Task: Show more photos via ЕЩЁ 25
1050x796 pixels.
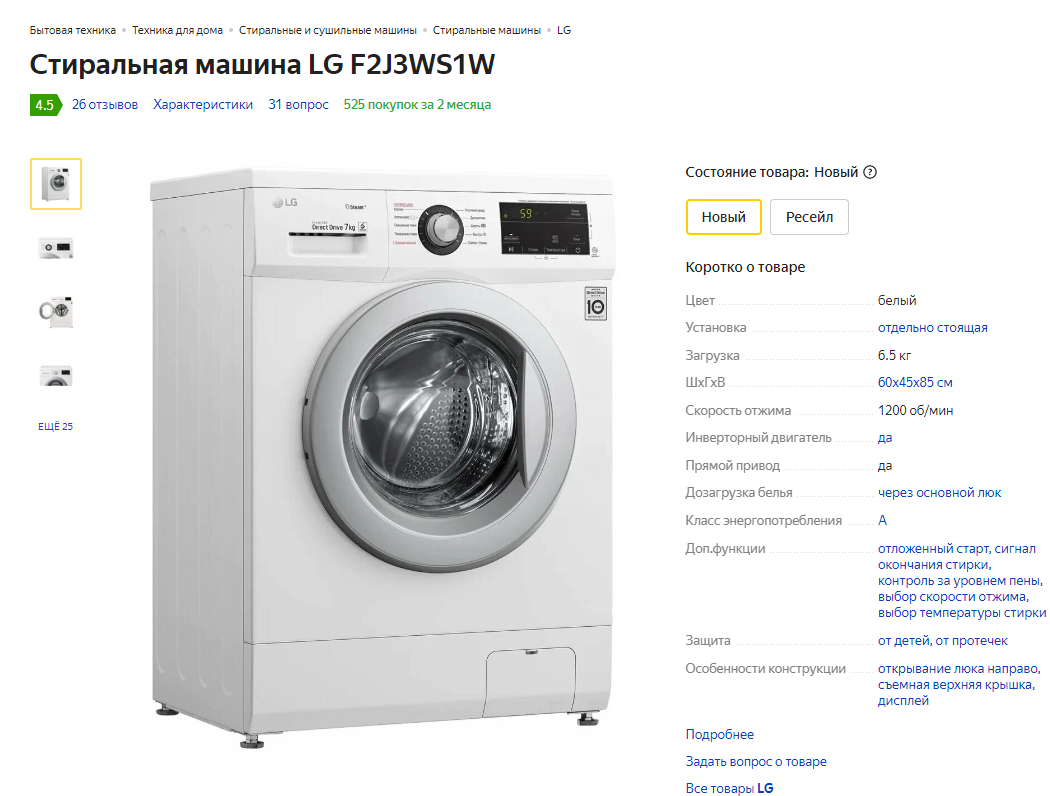Action: coord(56,426)
